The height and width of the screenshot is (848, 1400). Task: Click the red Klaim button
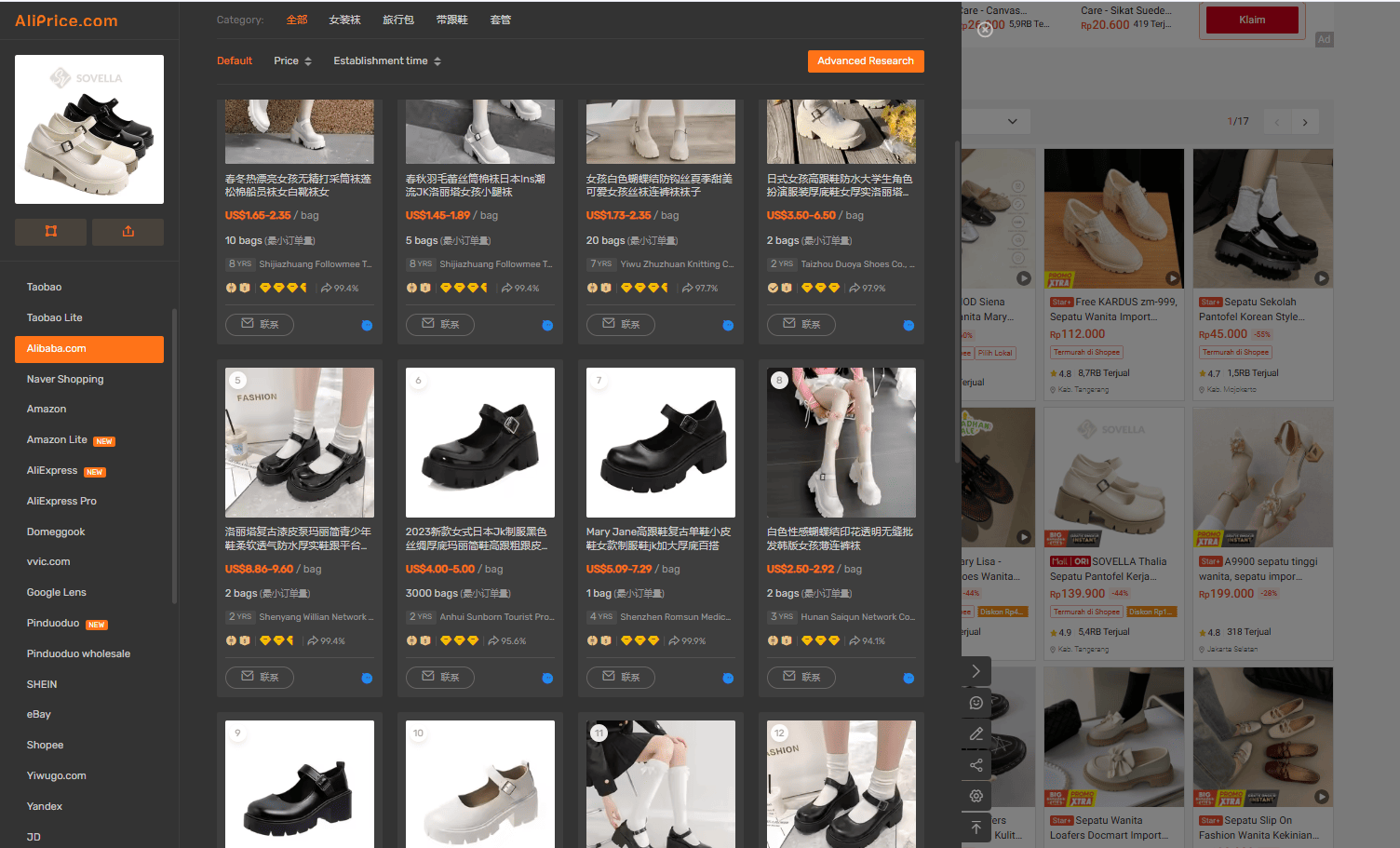click(1252, 20)
